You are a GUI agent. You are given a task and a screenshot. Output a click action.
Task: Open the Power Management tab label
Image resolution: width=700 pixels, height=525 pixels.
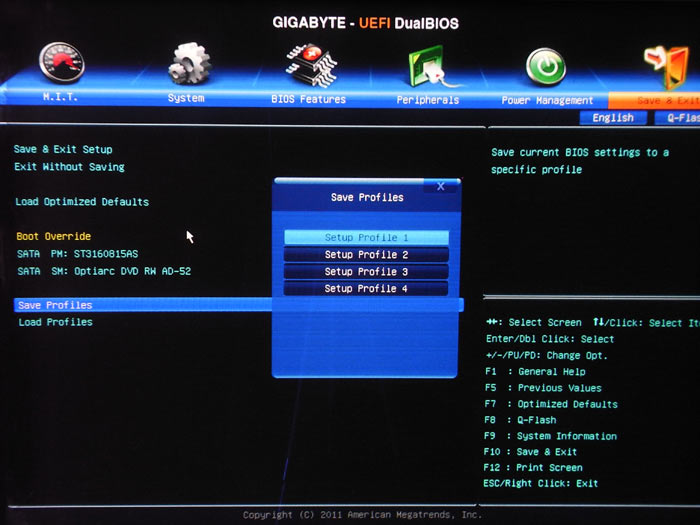click(547, 100)
